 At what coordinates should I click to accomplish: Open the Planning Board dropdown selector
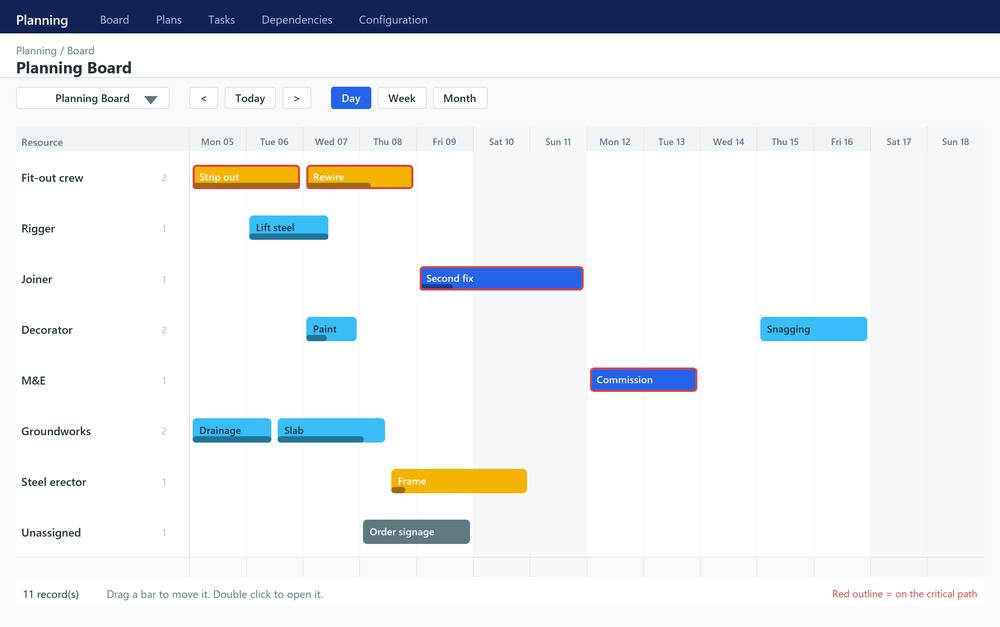[92, 98]
